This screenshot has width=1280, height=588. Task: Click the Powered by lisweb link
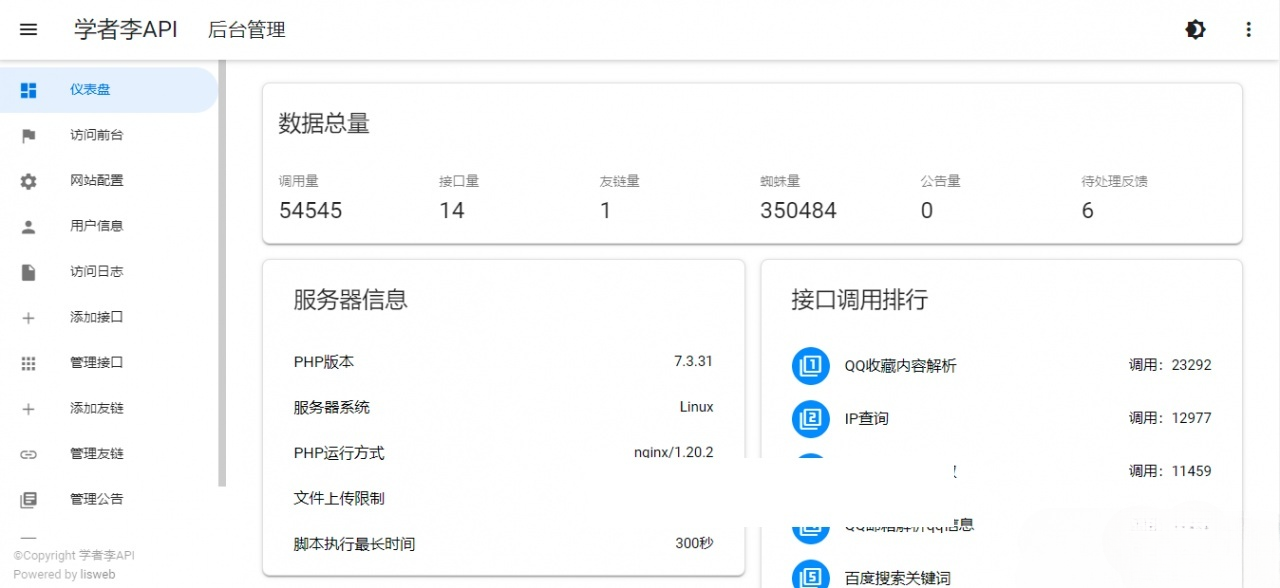click(63, 574)
